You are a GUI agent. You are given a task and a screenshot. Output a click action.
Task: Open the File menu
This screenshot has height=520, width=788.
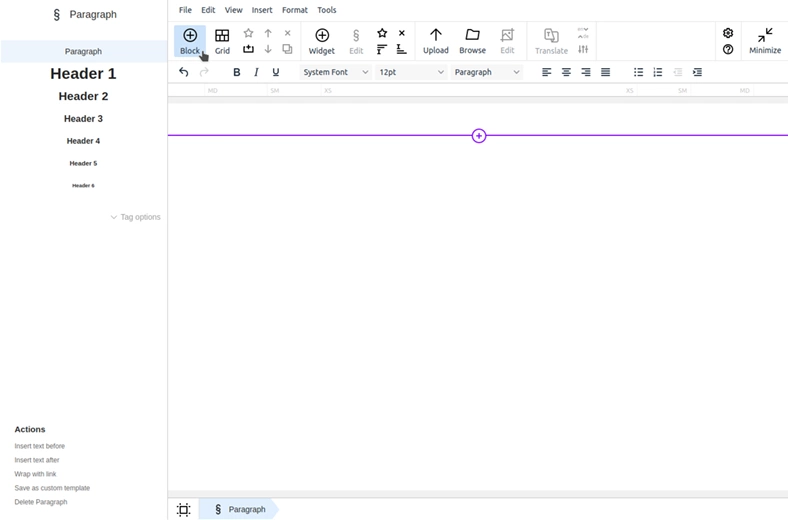coord(185,10)
